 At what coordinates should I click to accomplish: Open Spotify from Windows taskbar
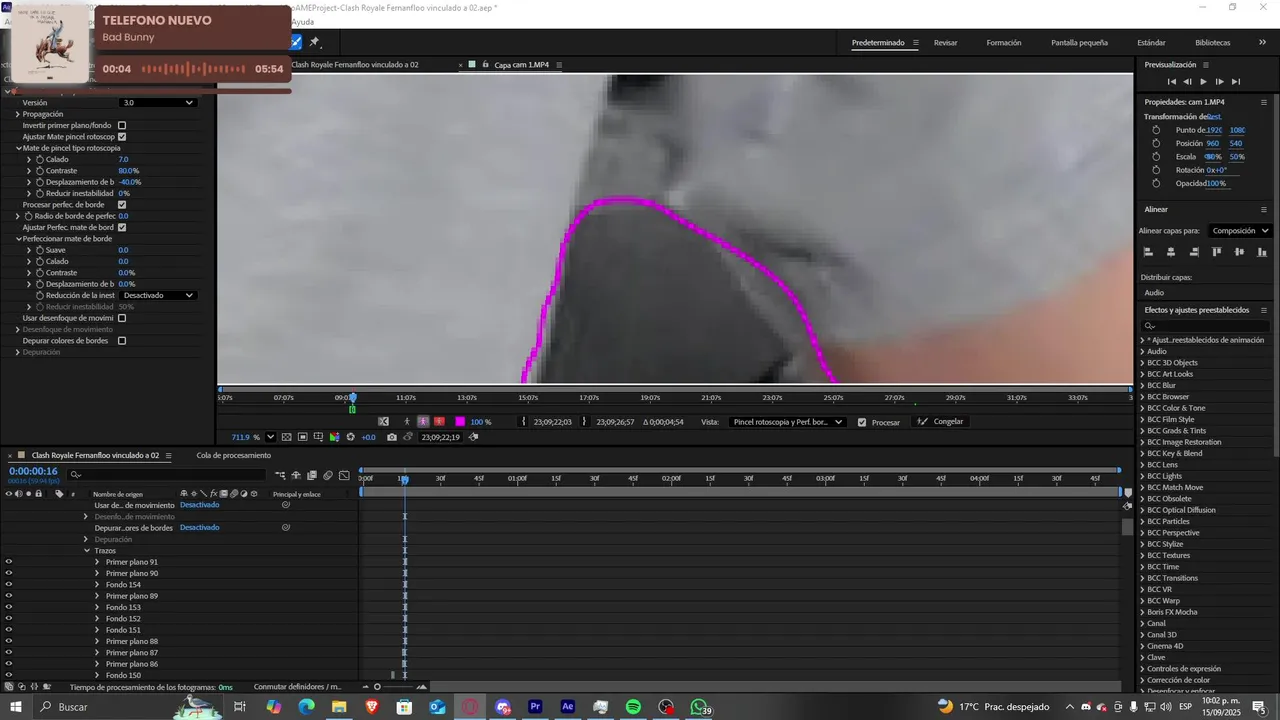click(634, 707)
